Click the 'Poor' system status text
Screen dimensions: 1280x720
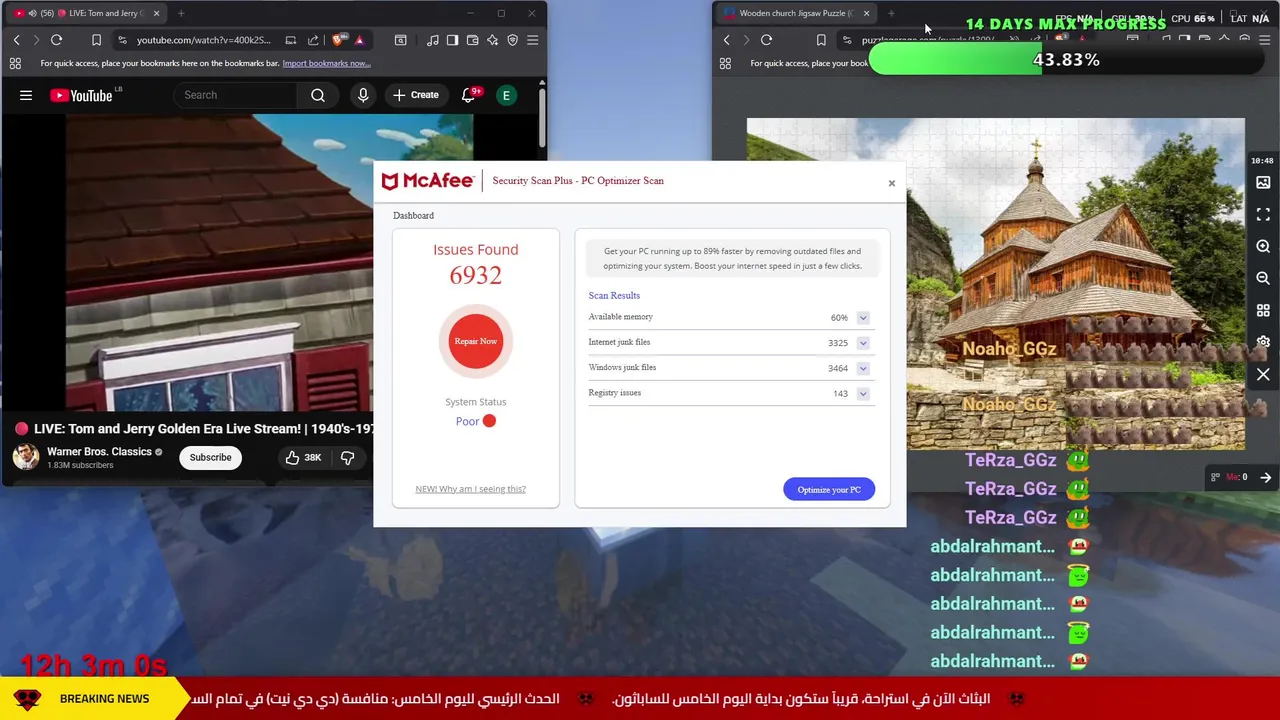coord(467,421)
